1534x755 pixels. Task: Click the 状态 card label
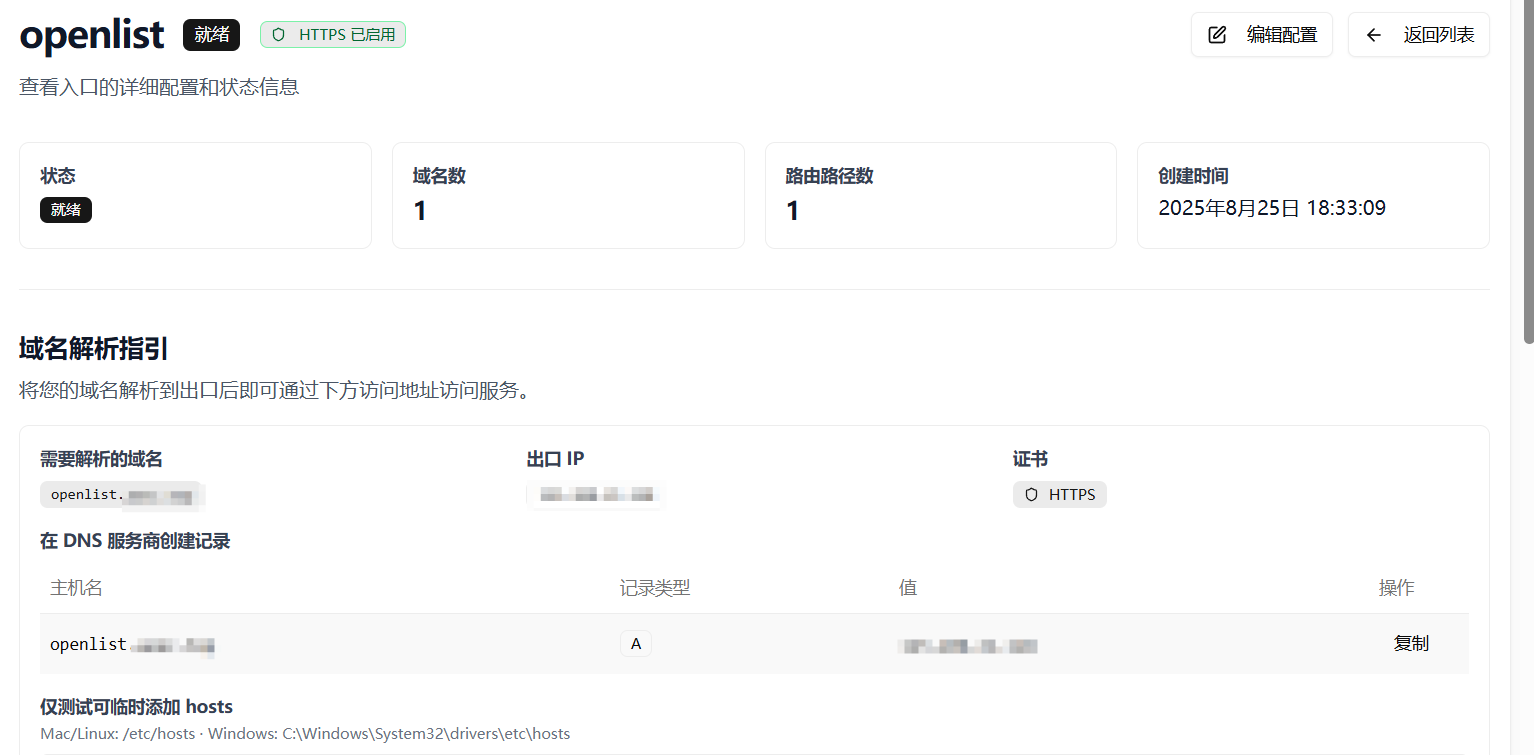58,176
